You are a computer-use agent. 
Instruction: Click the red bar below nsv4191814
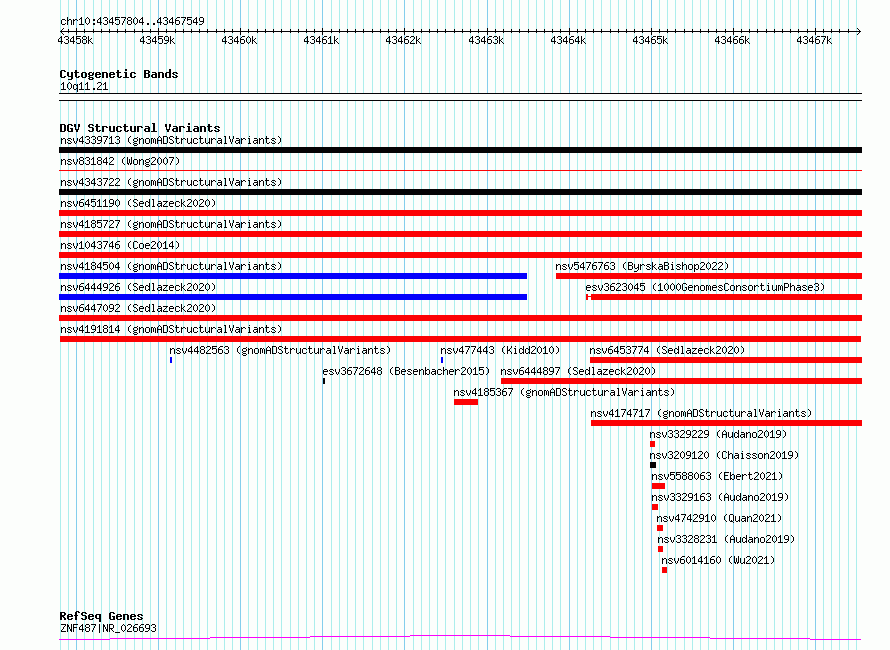point(460,339)
